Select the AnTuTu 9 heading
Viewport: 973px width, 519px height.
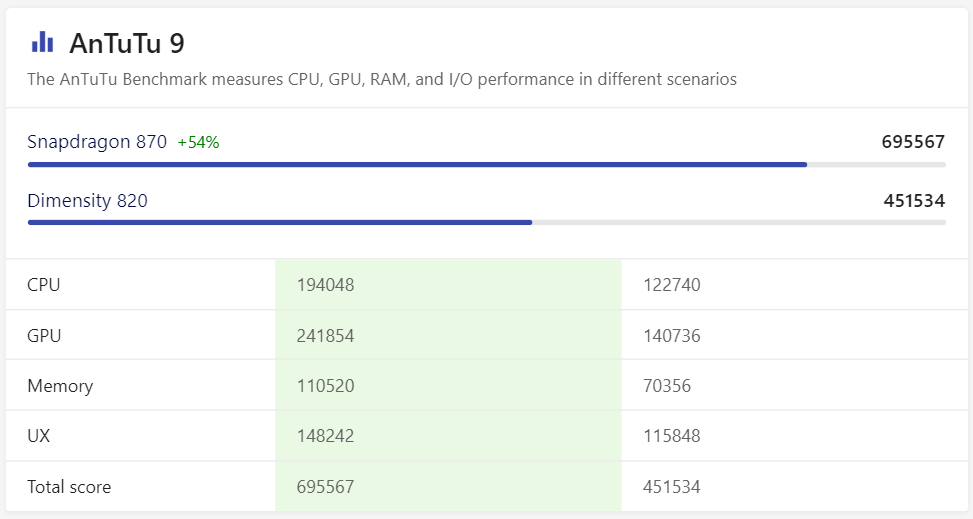[127, 43]
